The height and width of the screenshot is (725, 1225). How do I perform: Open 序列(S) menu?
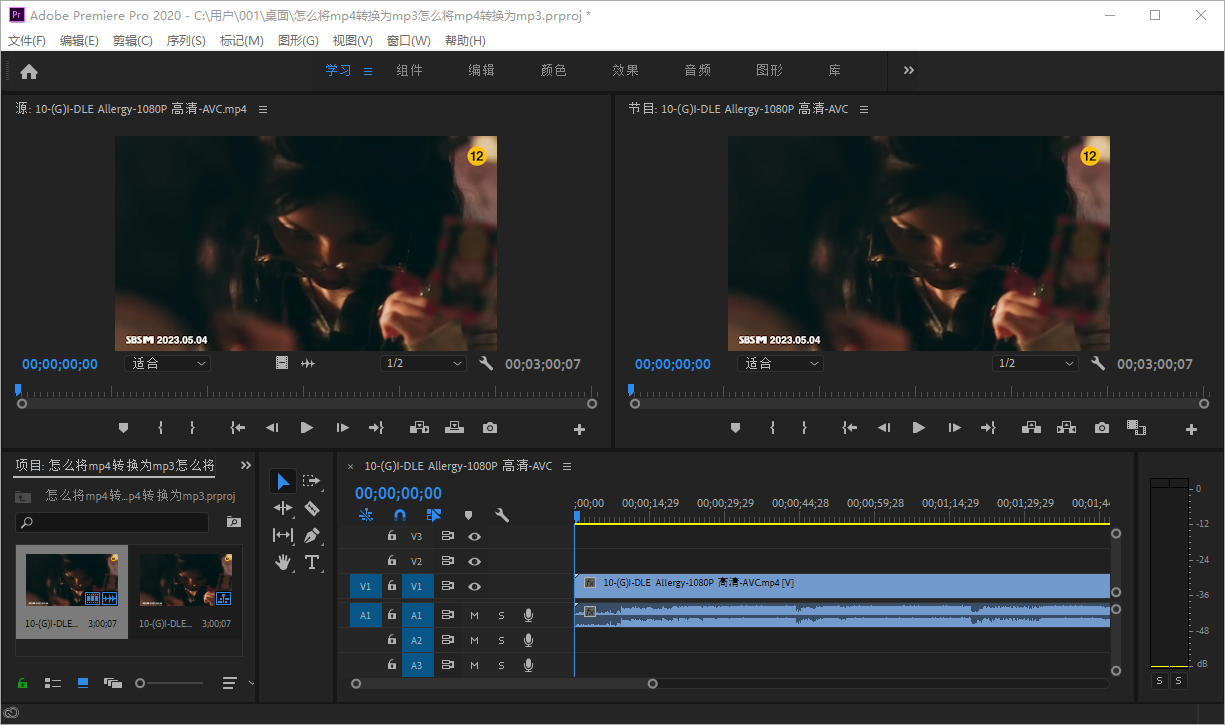(x=186, y=41)
